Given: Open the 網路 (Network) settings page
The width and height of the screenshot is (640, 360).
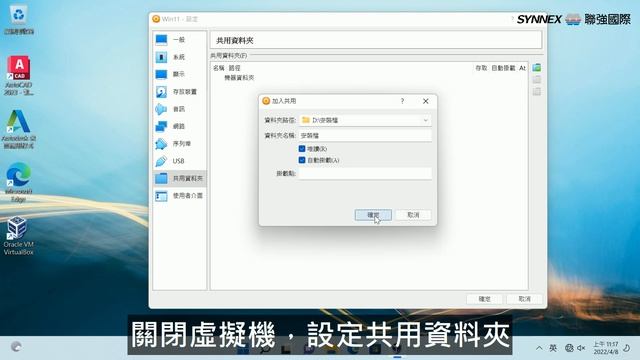Looking at the screenshot, I should pyautogui.click(x=180, y=127).
